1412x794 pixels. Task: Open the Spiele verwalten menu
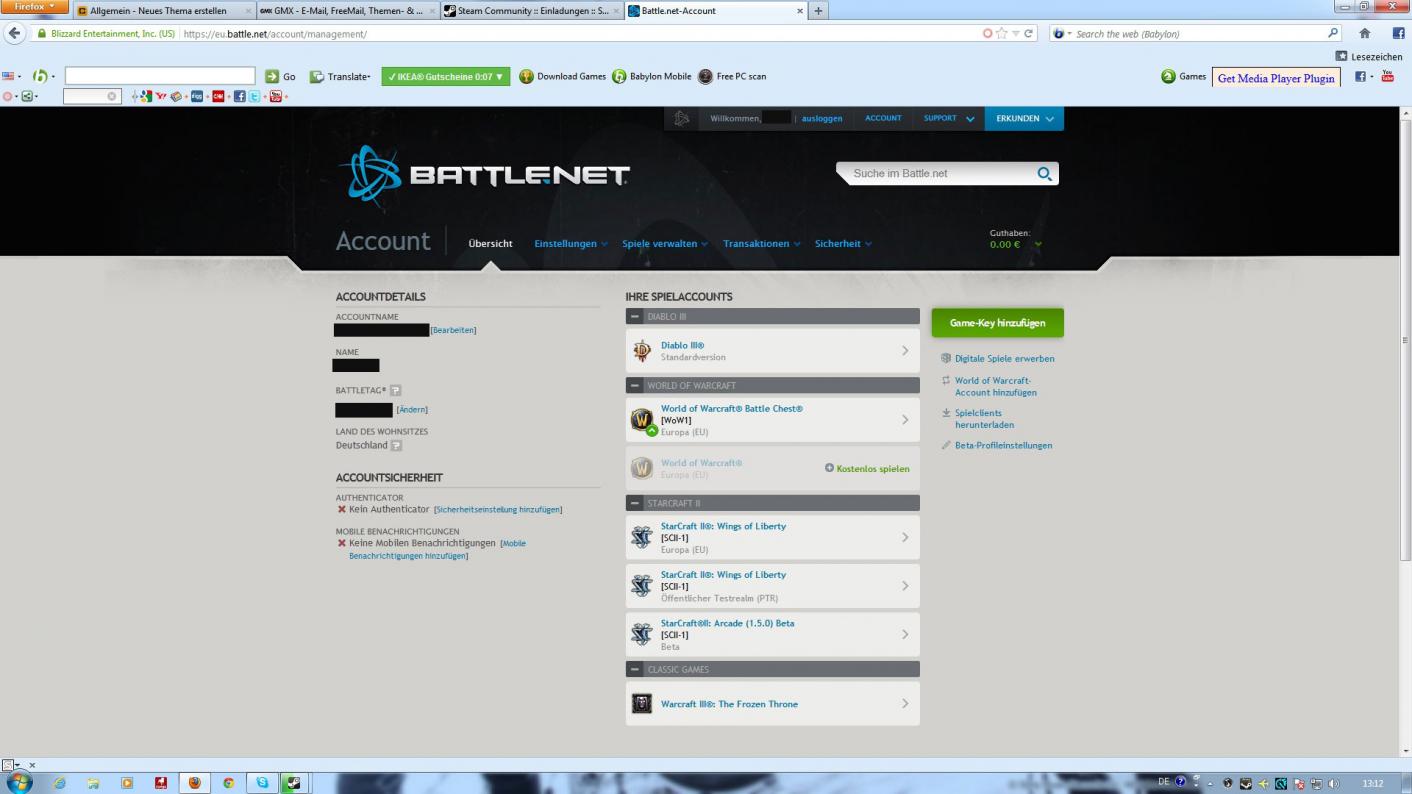[664, 244]
